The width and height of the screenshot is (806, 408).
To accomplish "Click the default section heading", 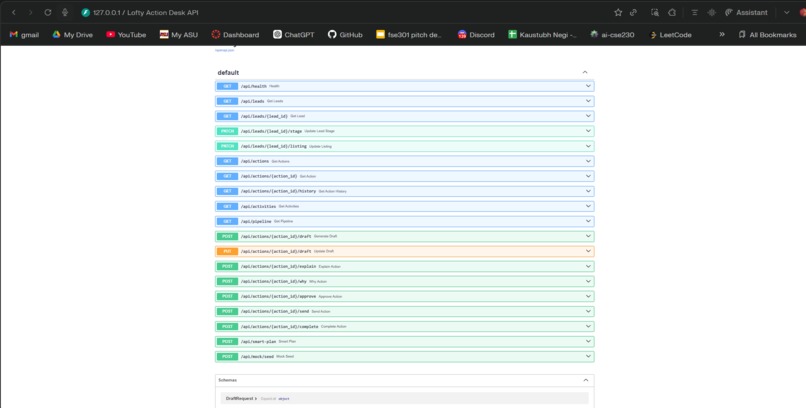I will (x=228, y=72).
